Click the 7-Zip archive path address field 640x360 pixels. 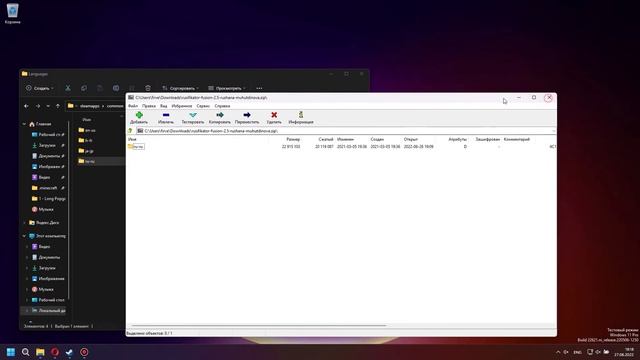pos(346,131)
